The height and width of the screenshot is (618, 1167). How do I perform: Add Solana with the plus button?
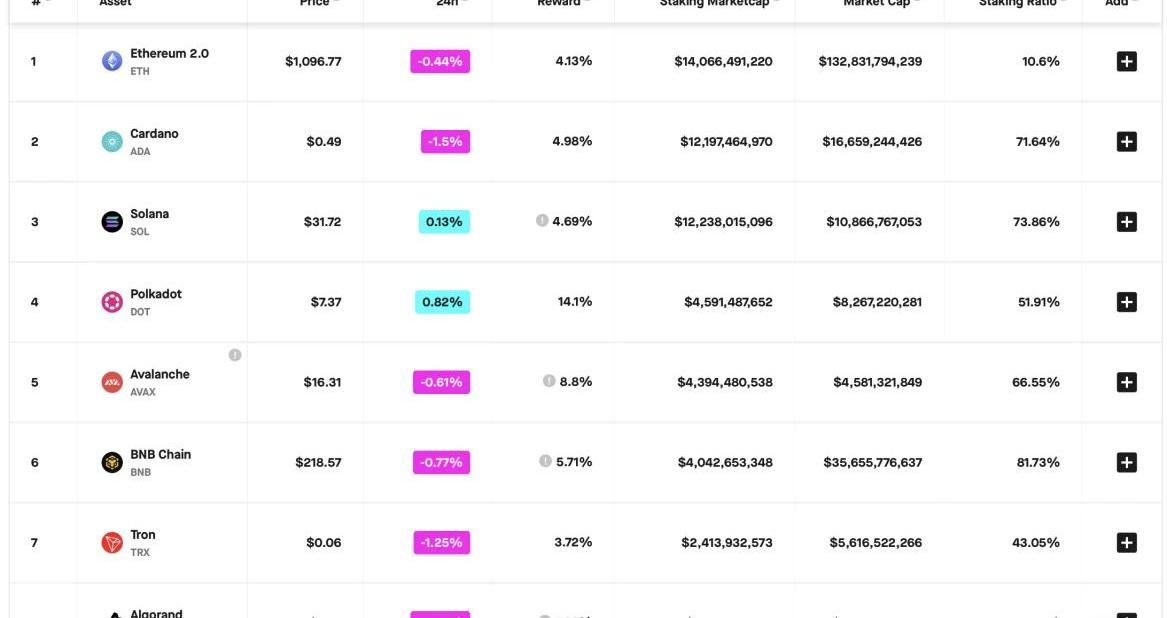coord(1126,222)
